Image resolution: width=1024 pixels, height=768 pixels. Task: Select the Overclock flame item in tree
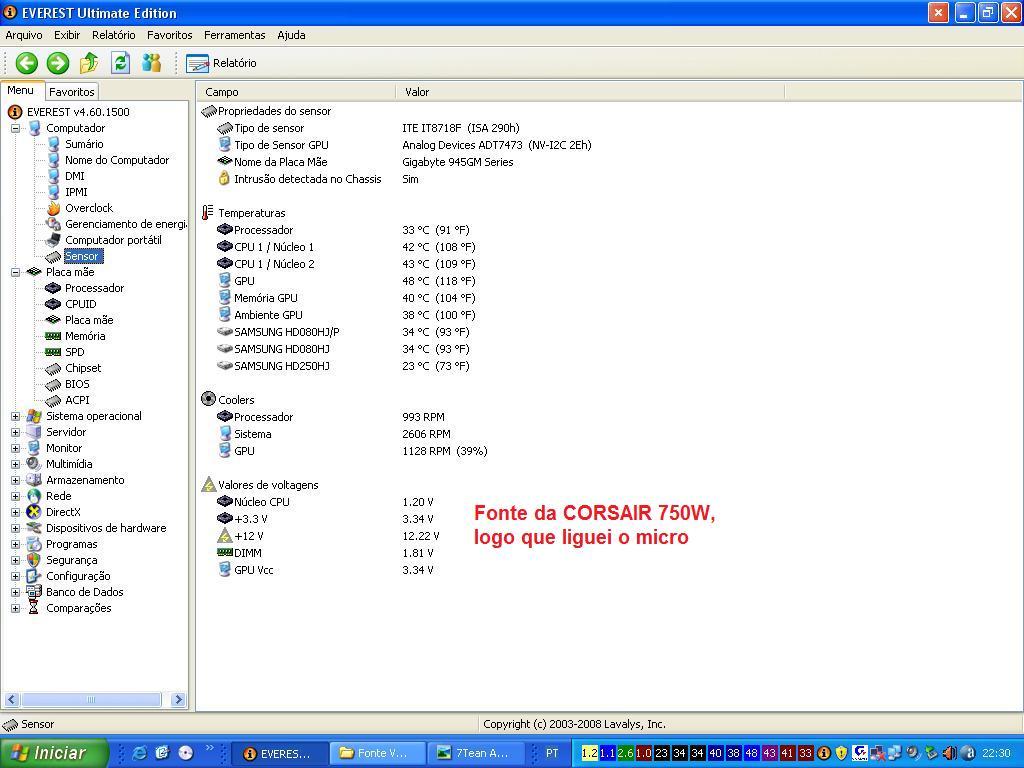(88, 208)
